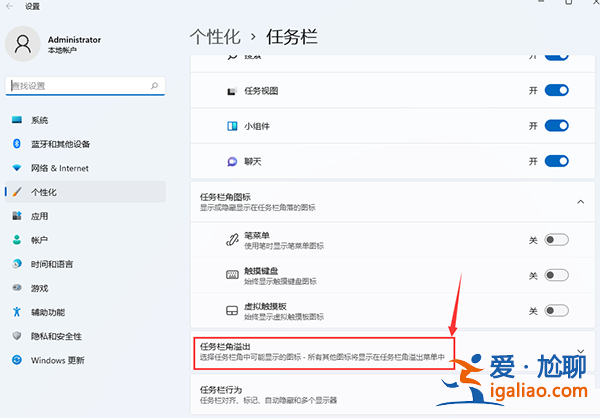Open 应用 settings category

[85, 216]
